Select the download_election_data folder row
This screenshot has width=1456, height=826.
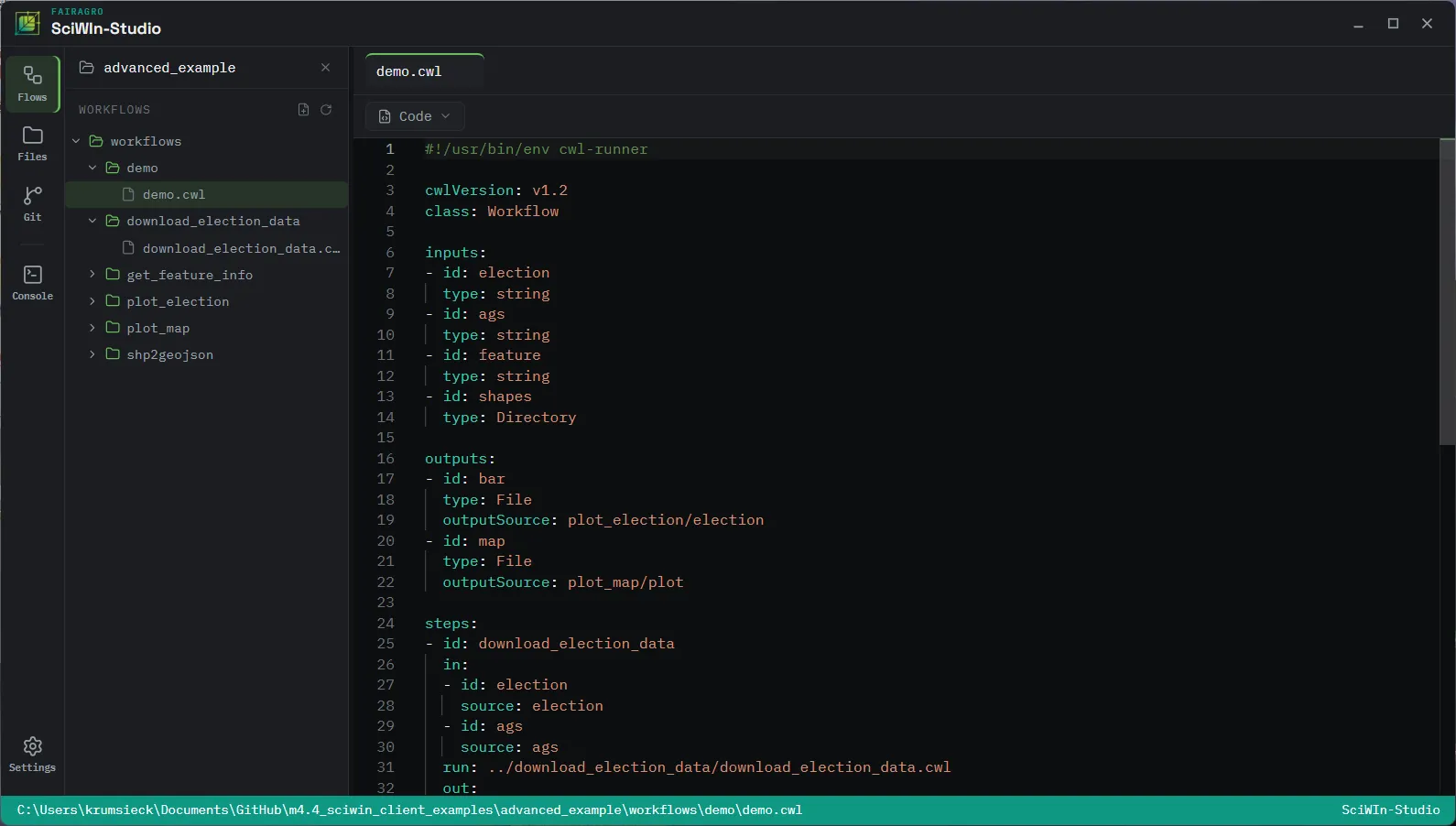tap(207, 221)
